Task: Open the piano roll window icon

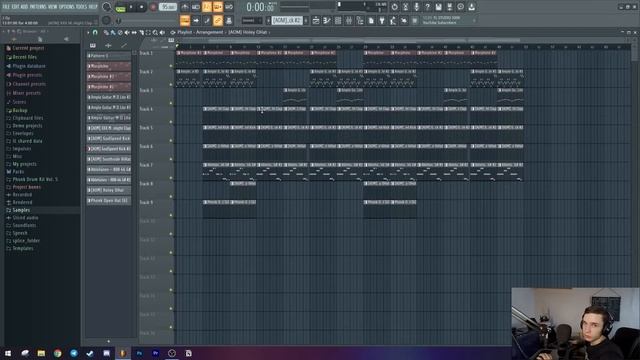Action: 327,20
